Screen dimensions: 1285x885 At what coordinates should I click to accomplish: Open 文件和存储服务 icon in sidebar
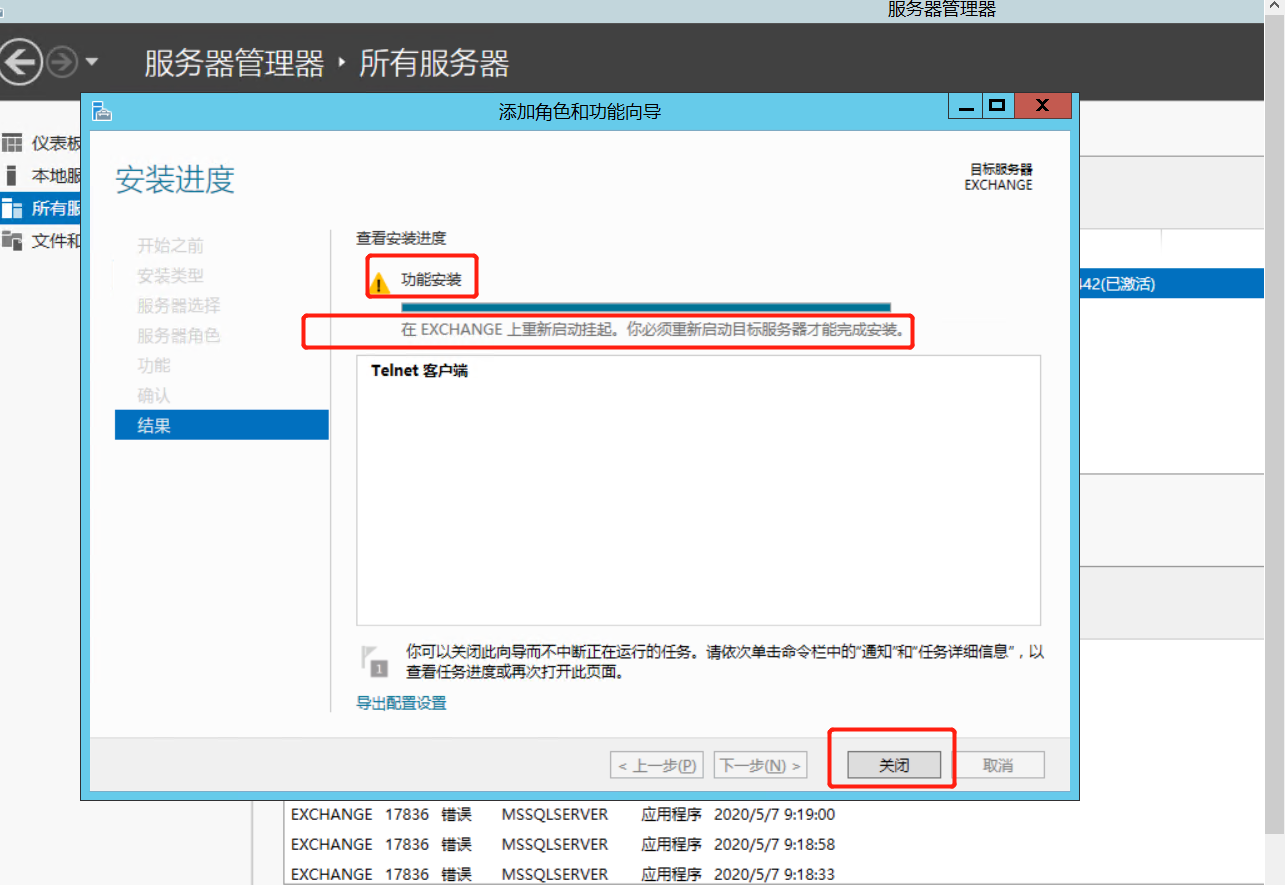click(x=12, y=241)
